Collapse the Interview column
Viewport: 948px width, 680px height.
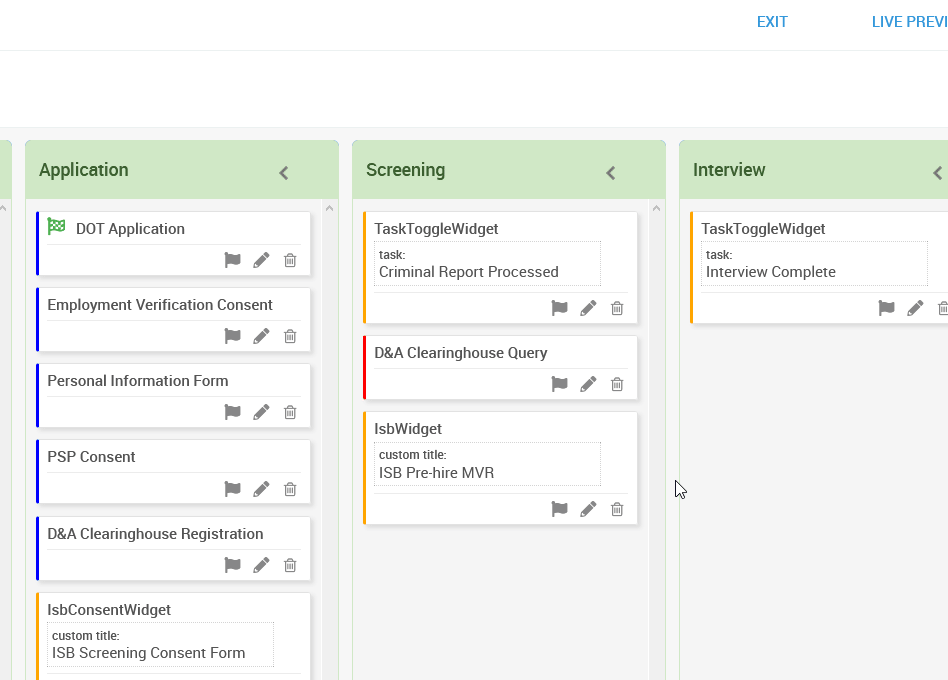pyautogui.click(x=937, y=173)
